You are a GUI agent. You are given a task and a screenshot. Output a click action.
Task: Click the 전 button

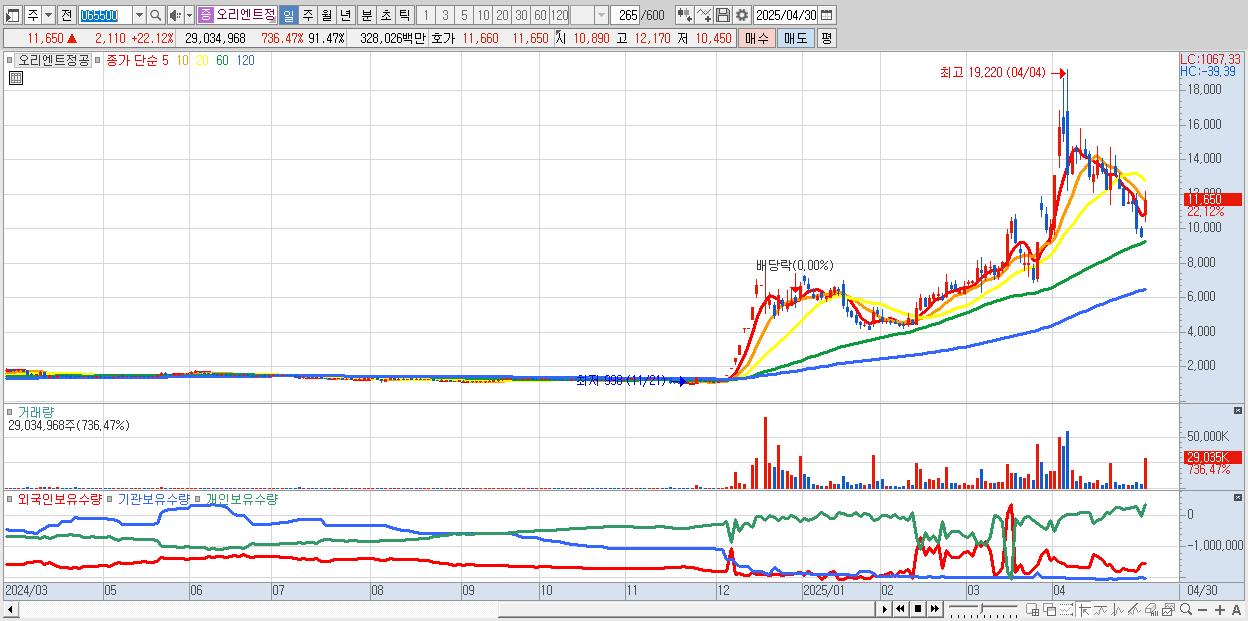click(66, 15)
